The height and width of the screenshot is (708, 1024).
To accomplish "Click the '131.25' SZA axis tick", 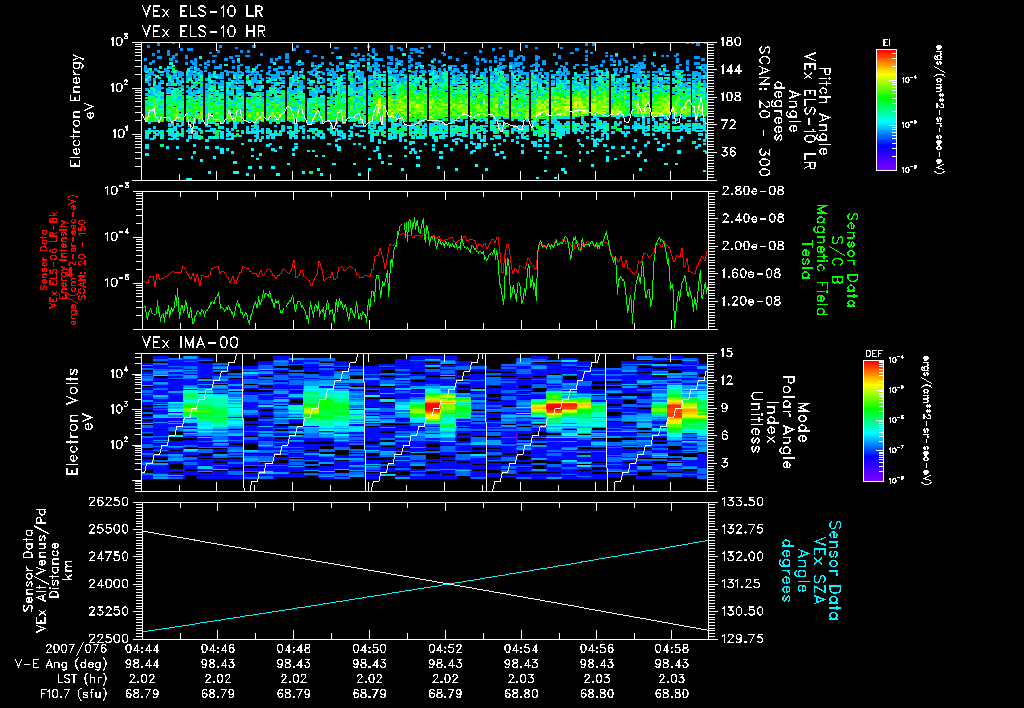I will tap(742, 584).
